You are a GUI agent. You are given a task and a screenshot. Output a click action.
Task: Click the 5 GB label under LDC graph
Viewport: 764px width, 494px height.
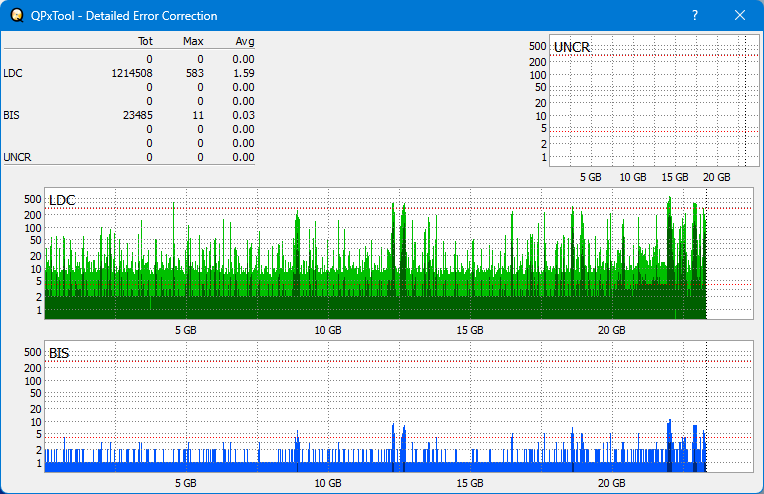pyautogui.click(x=186, y=330)
